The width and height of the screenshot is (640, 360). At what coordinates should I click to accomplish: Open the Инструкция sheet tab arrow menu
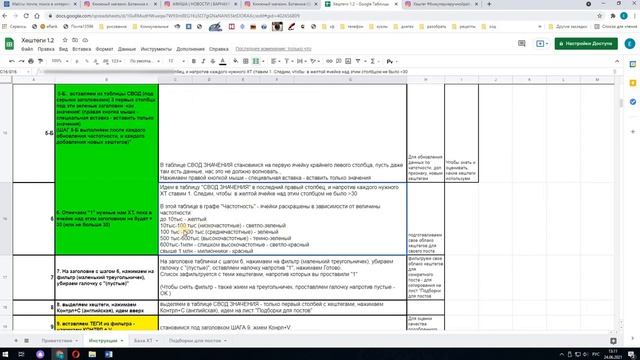[x=122, y=340]
